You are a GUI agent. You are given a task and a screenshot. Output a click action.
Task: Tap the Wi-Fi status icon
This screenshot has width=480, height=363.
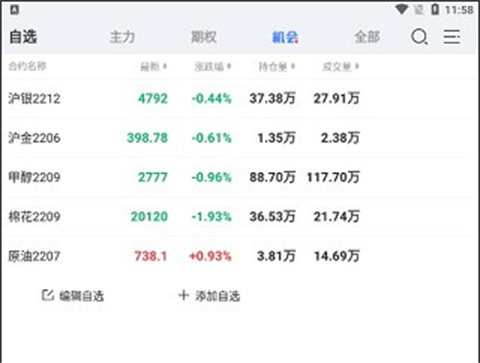pos(402,9)
